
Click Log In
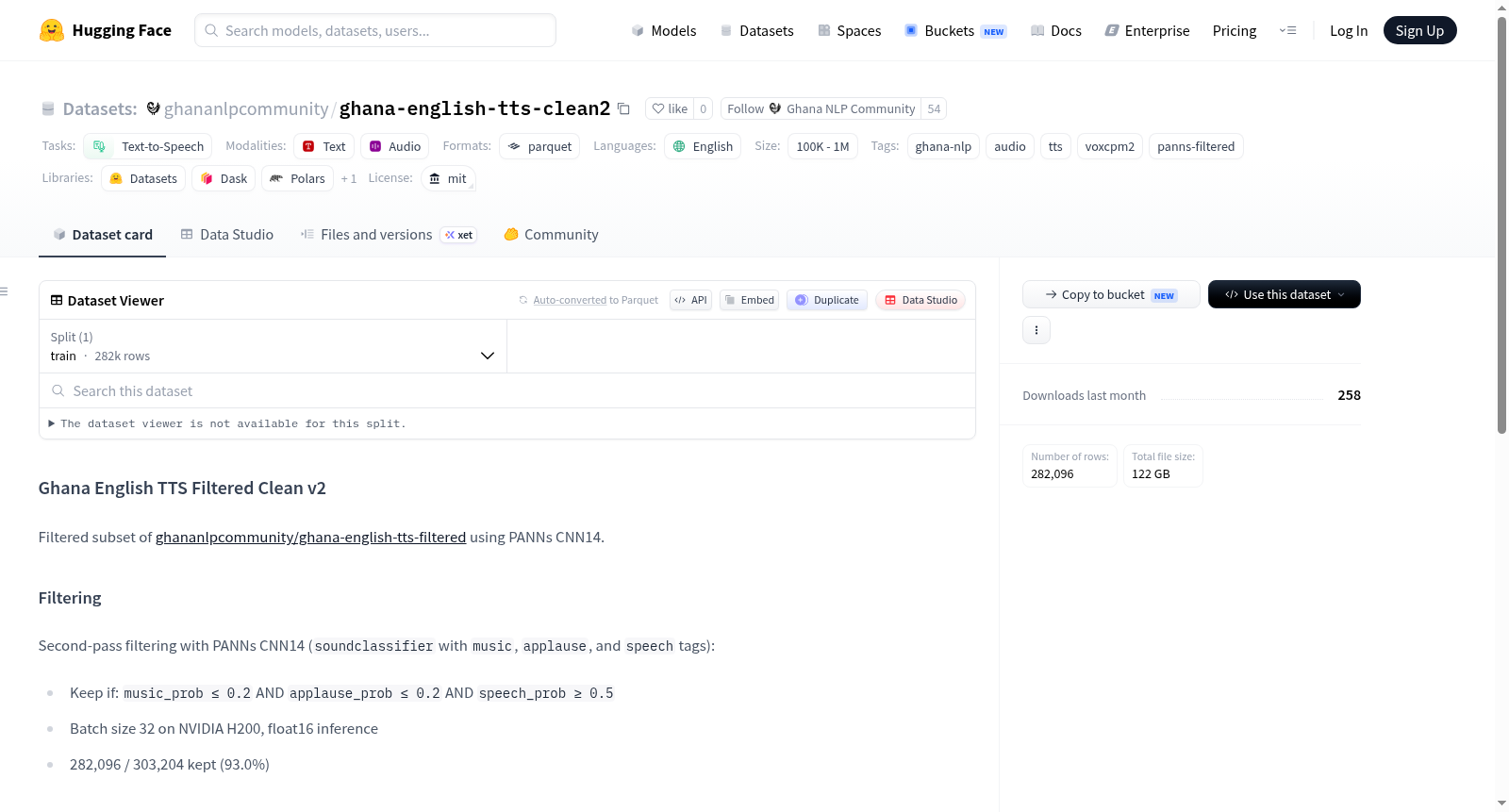coord(1349,30)
